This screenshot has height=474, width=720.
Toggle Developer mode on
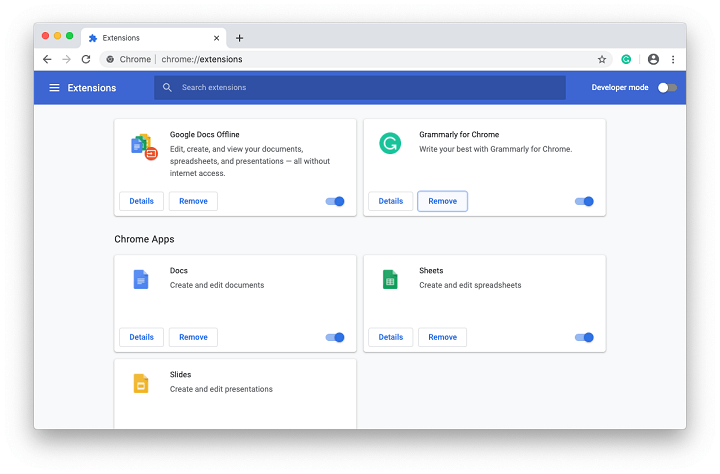click(667, 87)
